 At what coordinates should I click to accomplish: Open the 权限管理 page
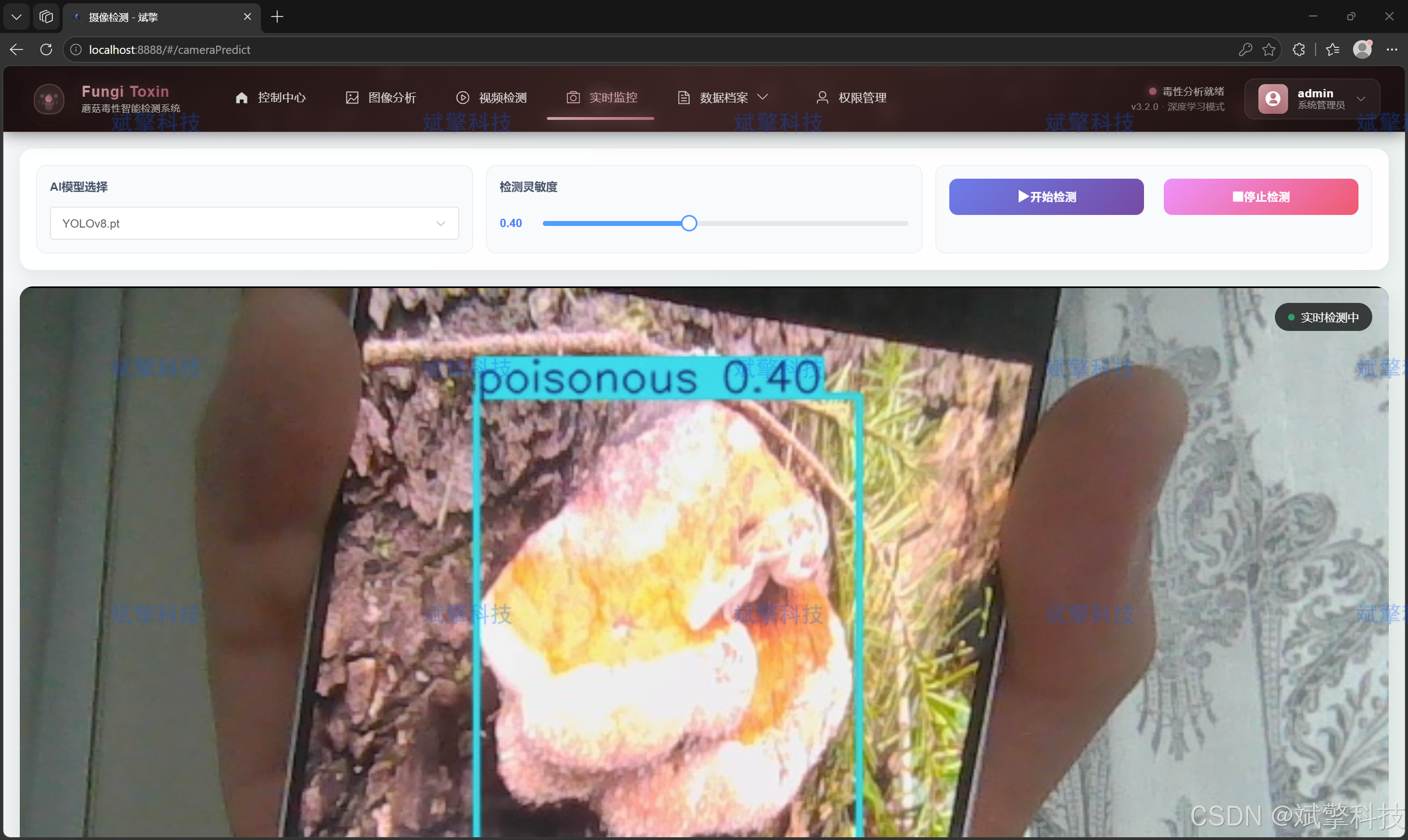point(851,98)
